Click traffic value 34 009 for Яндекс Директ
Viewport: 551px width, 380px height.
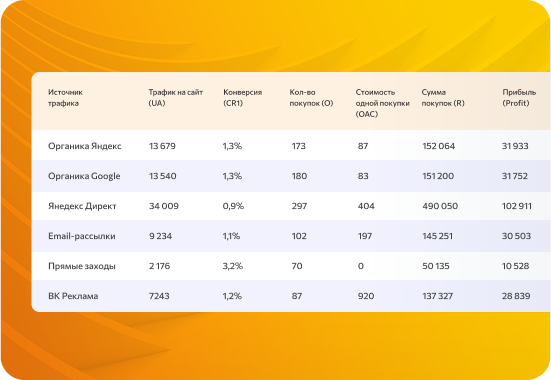click(x=164, y=206)
